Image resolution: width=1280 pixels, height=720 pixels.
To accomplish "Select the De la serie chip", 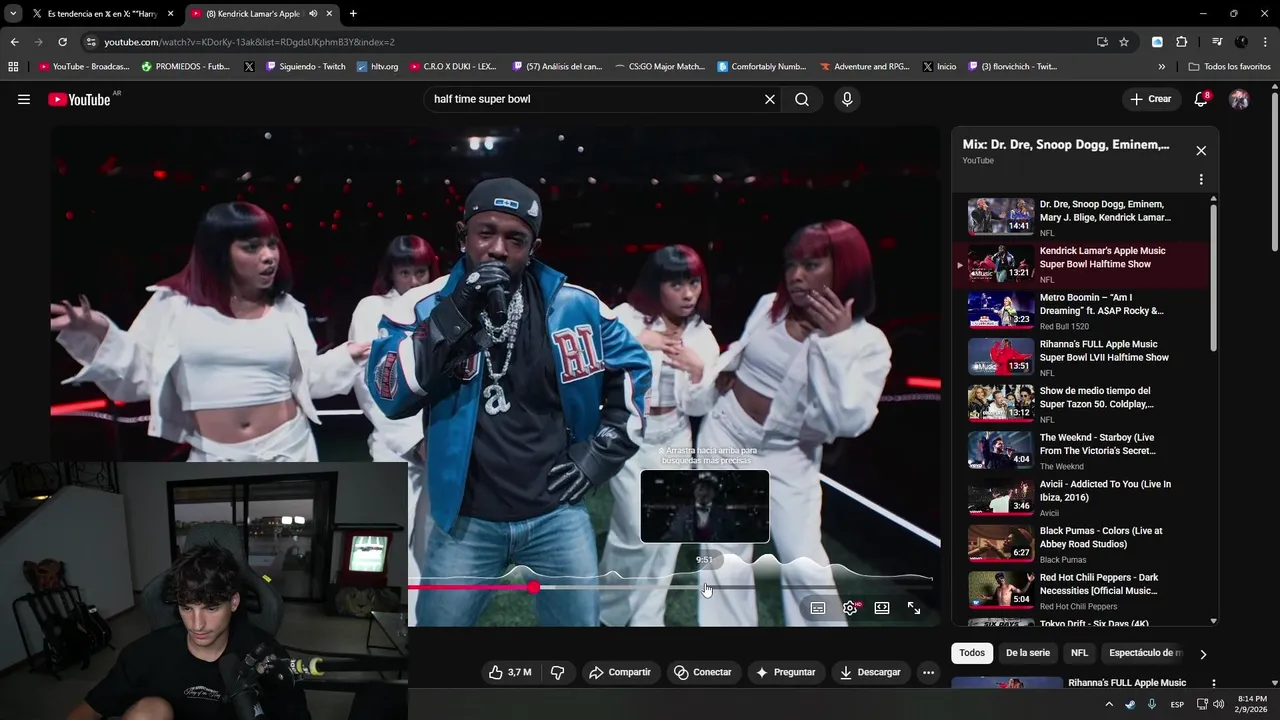I will point(1028,653).
